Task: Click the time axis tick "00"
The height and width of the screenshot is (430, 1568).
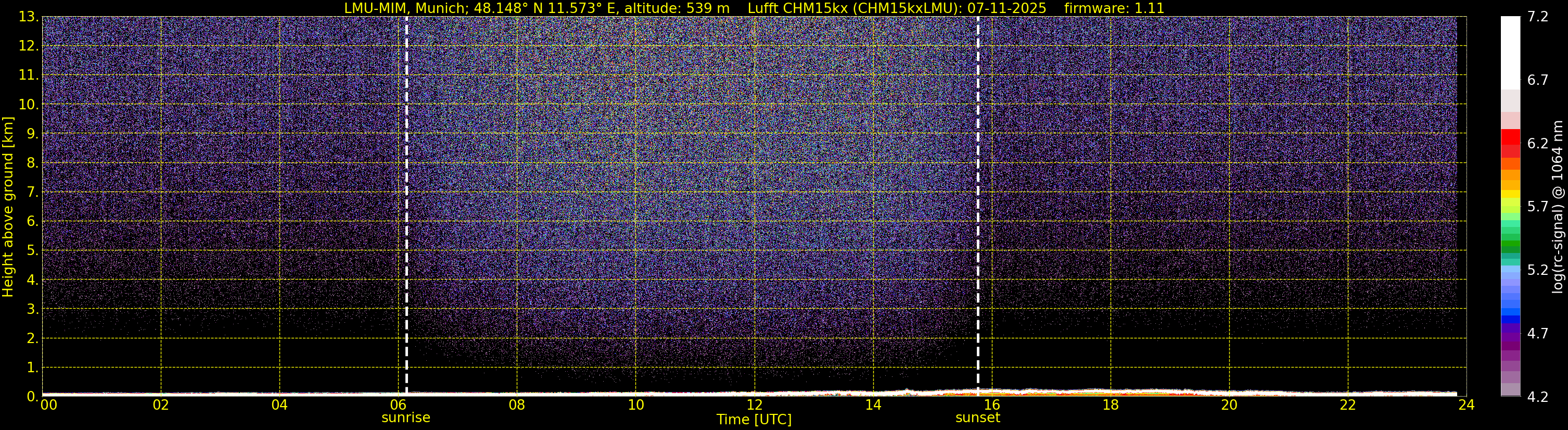Action: click(x=49, y=405)
